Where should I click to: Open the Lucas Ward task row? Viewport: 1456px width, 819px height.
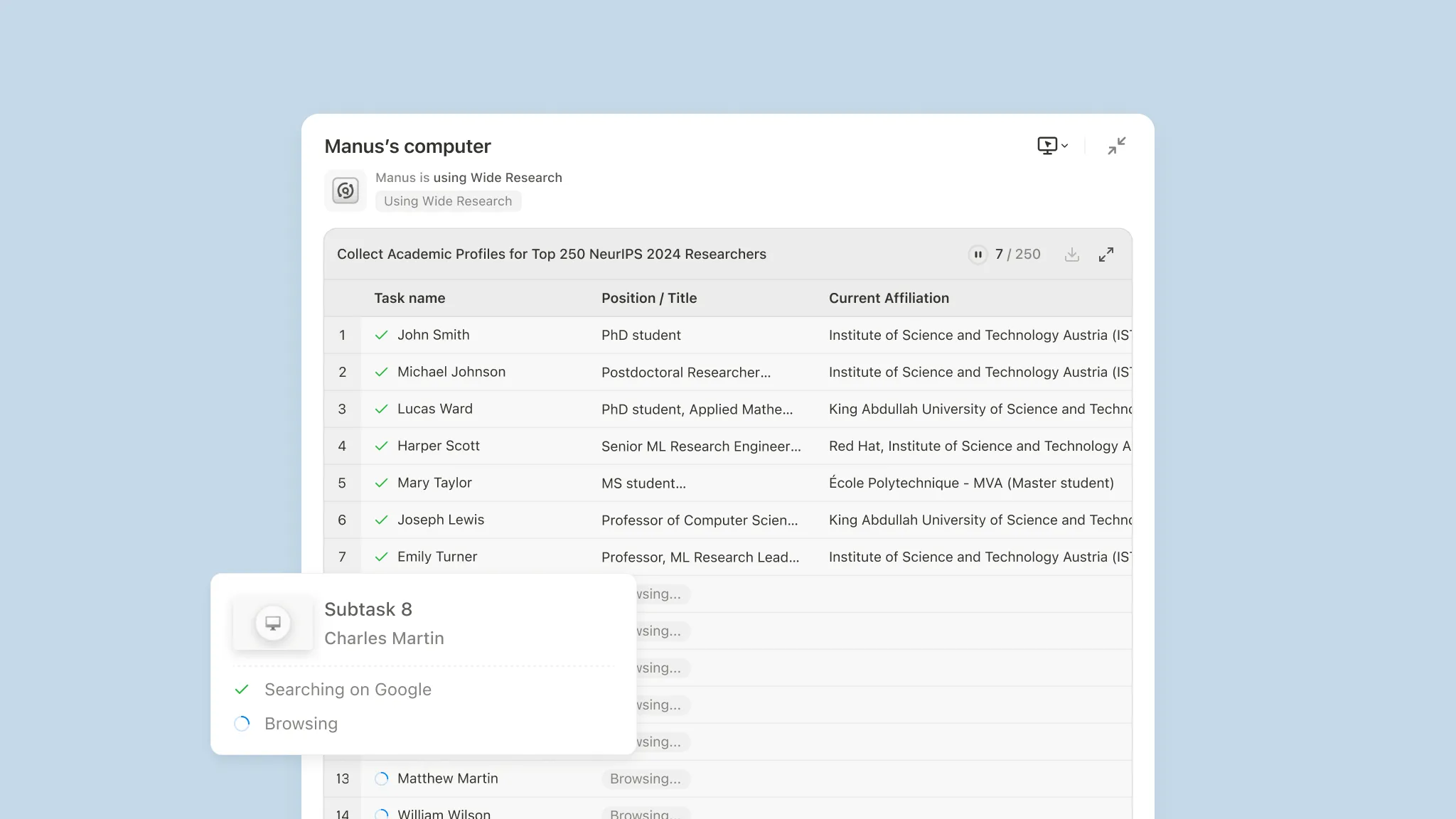(728, 409)
